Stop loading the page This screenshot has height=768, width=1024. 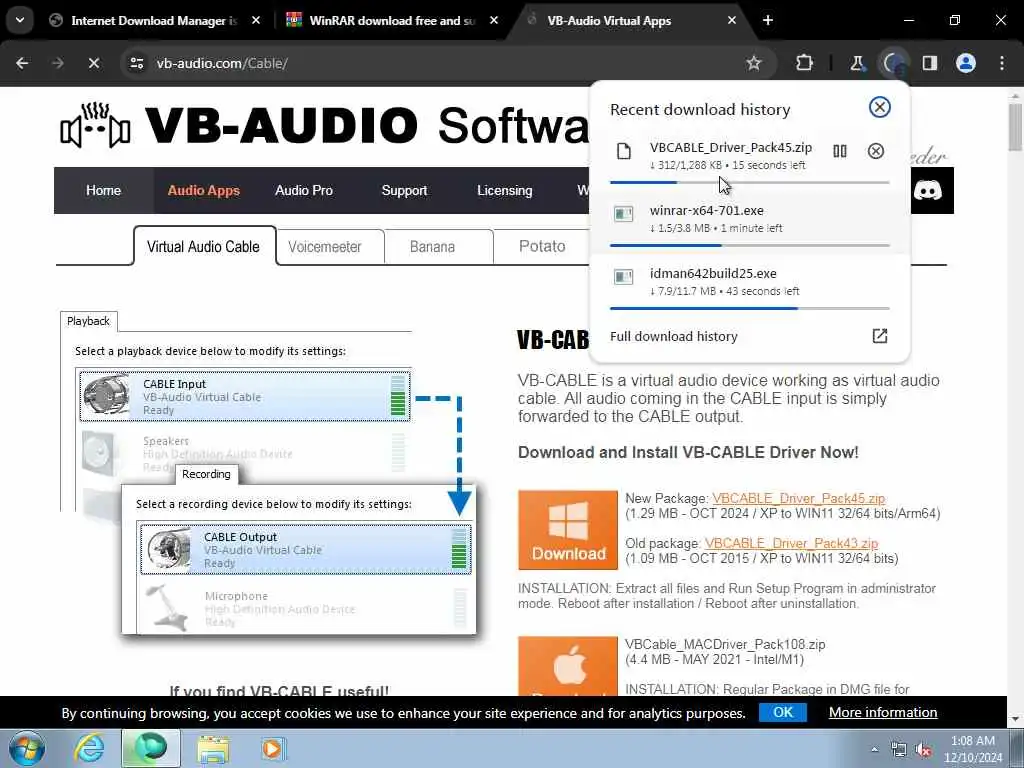tap(93, 63)
